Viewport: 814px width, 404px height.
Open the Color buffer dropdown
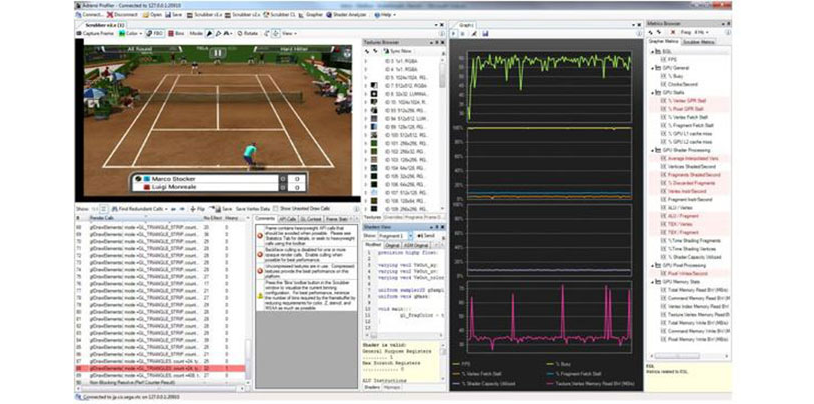pos(130,33)
